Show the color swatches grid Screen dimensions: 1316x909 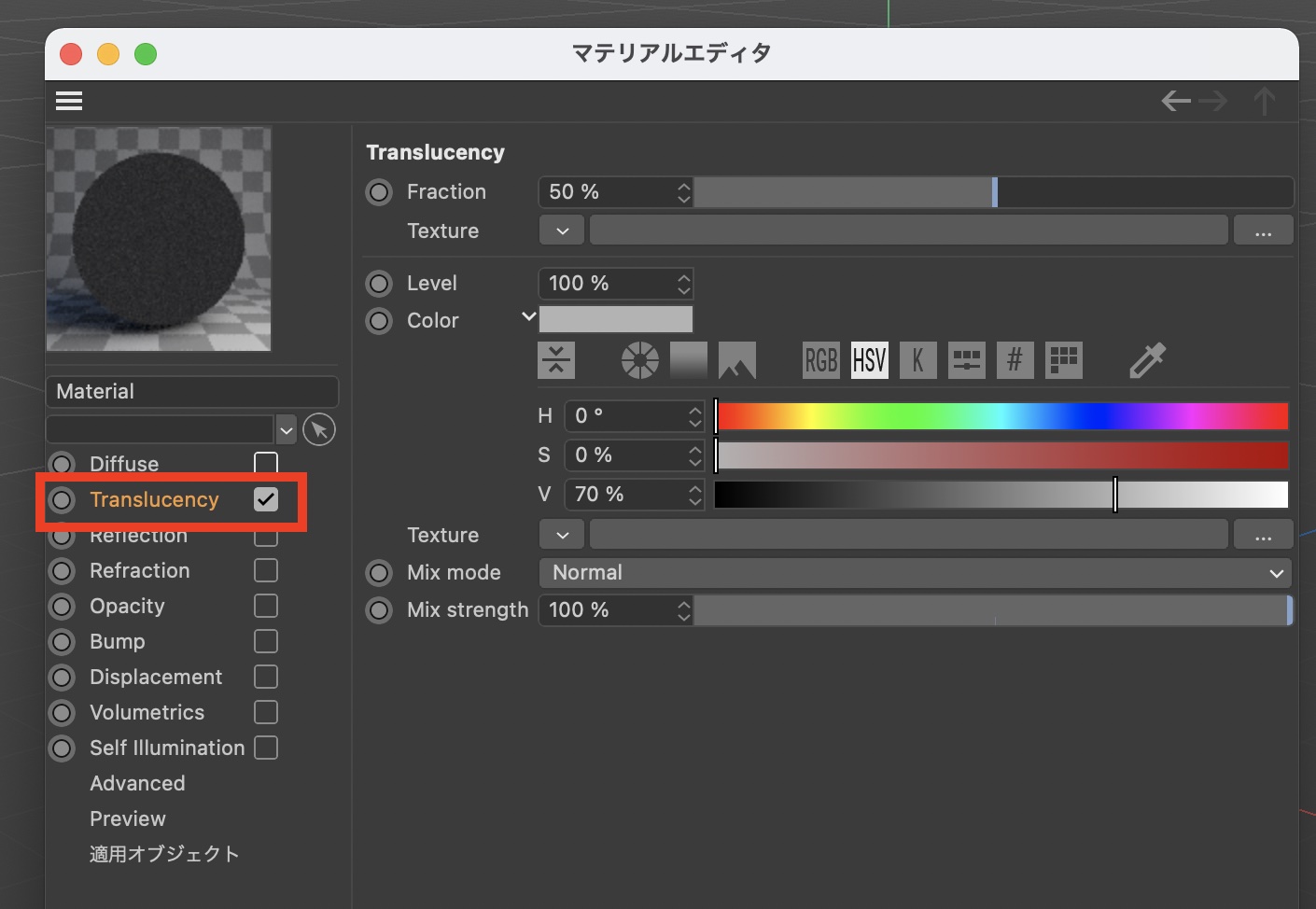coord(1063,360)
